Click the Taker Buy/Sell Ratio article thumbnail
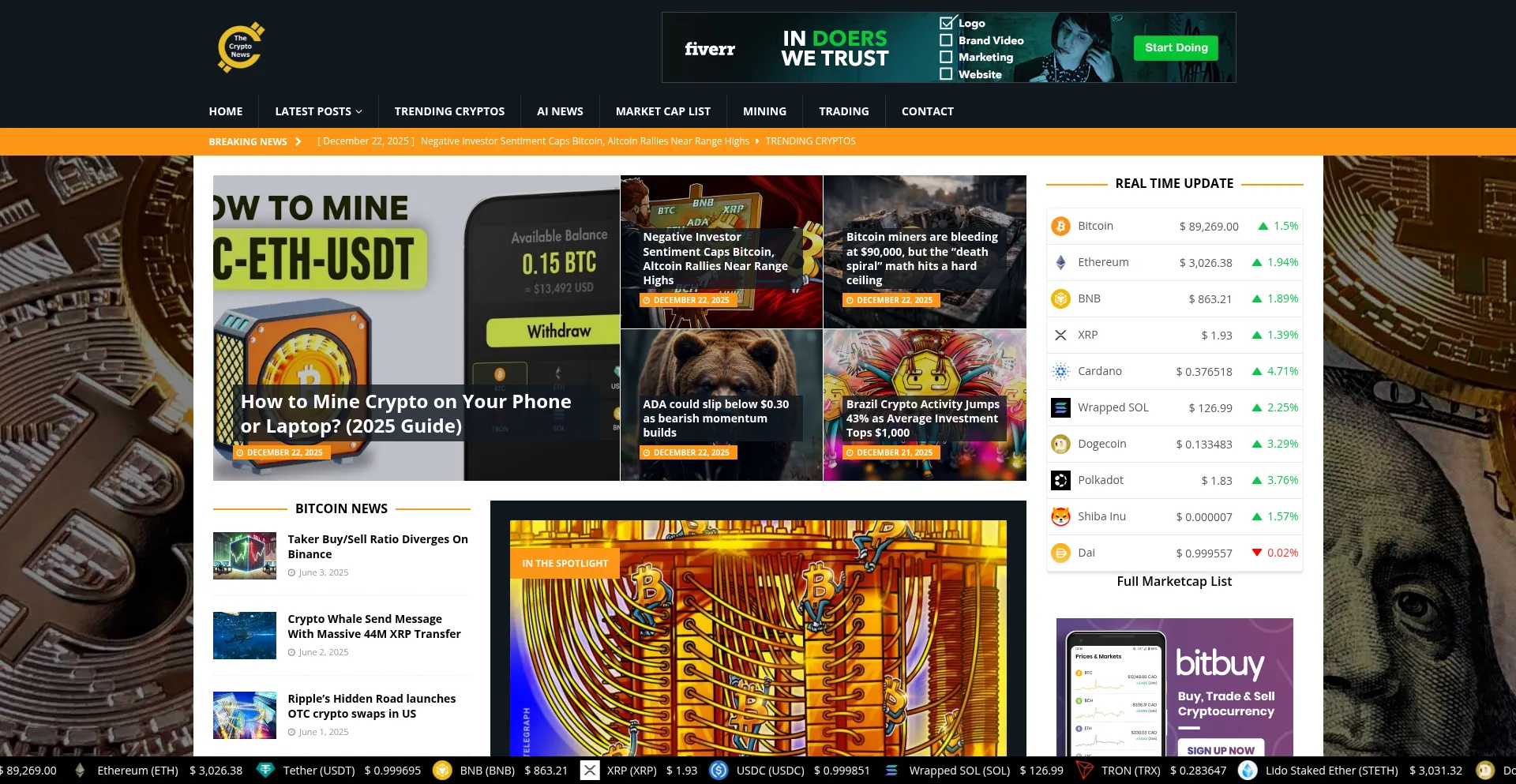Screen dimensions: 1516x784 244,555
